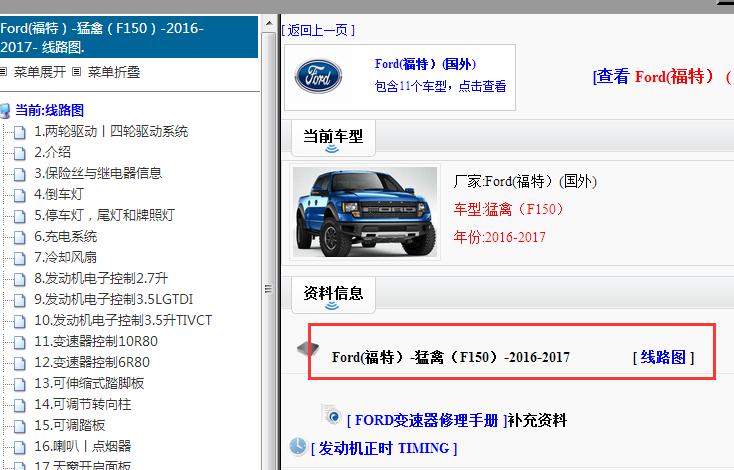
Task: Open 14.可调节转向柱
Action: [x=82, y=404]
